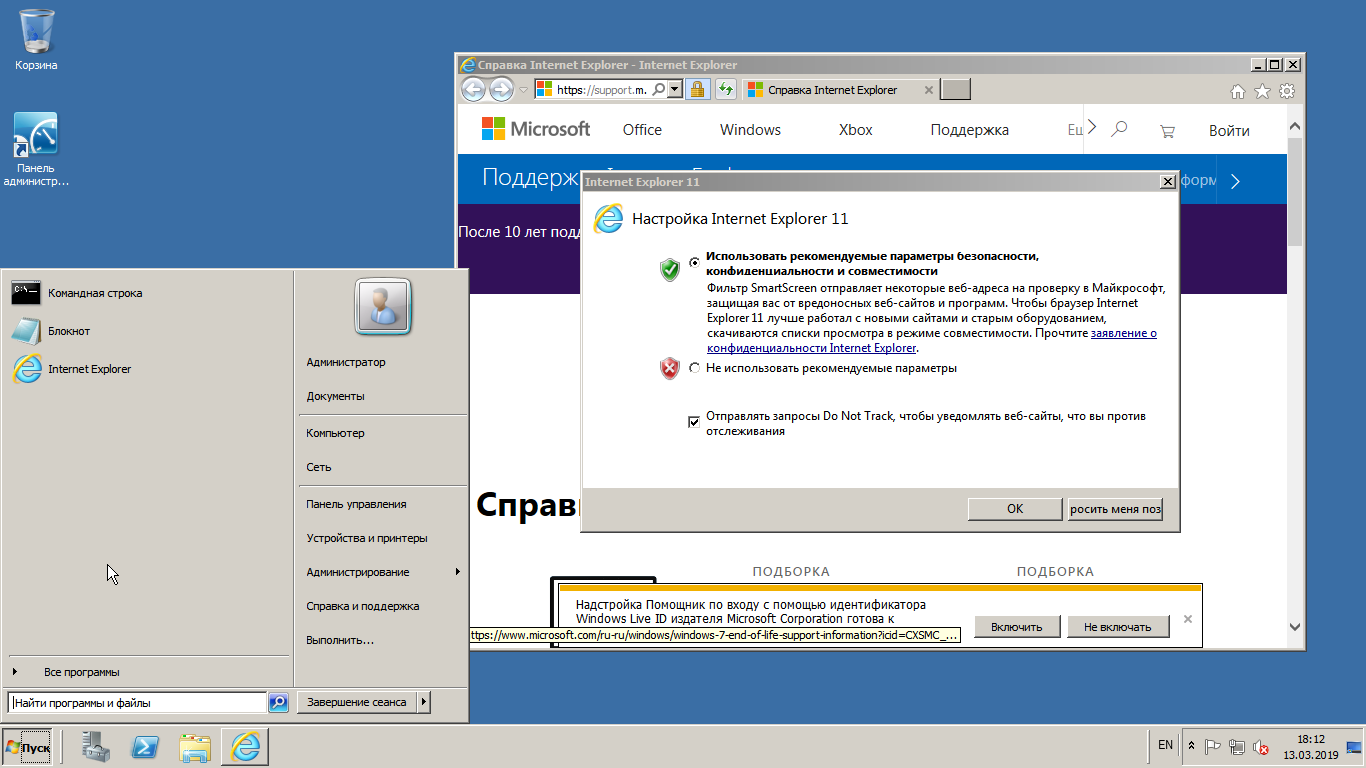Select recommended security settings radio option
Image resolution: width=1366 pixels, height=768 pixels.
(x=695, y=262)
